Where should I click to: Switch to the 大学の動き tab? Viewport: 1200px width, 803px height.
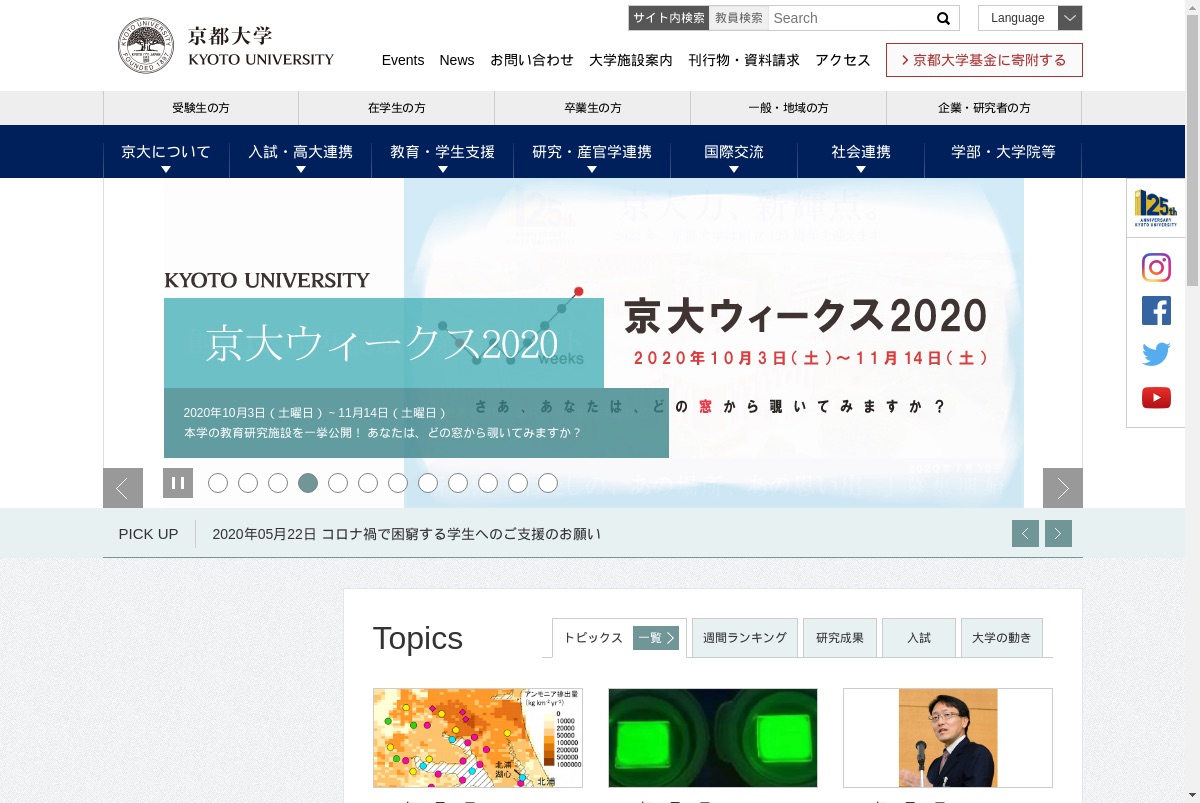pyautogui.click(x=1002, y=638)
